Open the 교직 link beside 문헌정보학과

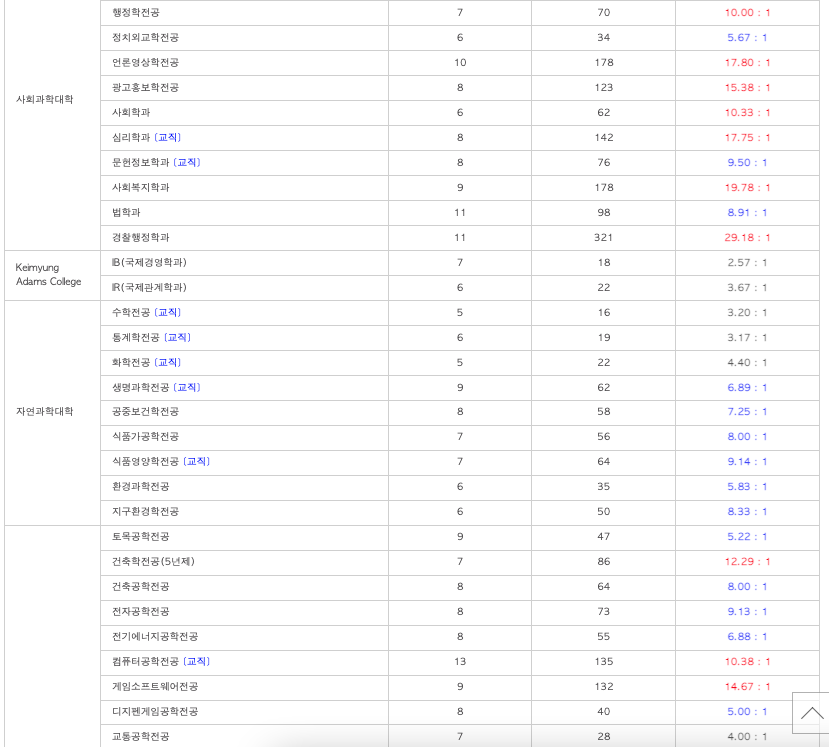tap(187, 162)
